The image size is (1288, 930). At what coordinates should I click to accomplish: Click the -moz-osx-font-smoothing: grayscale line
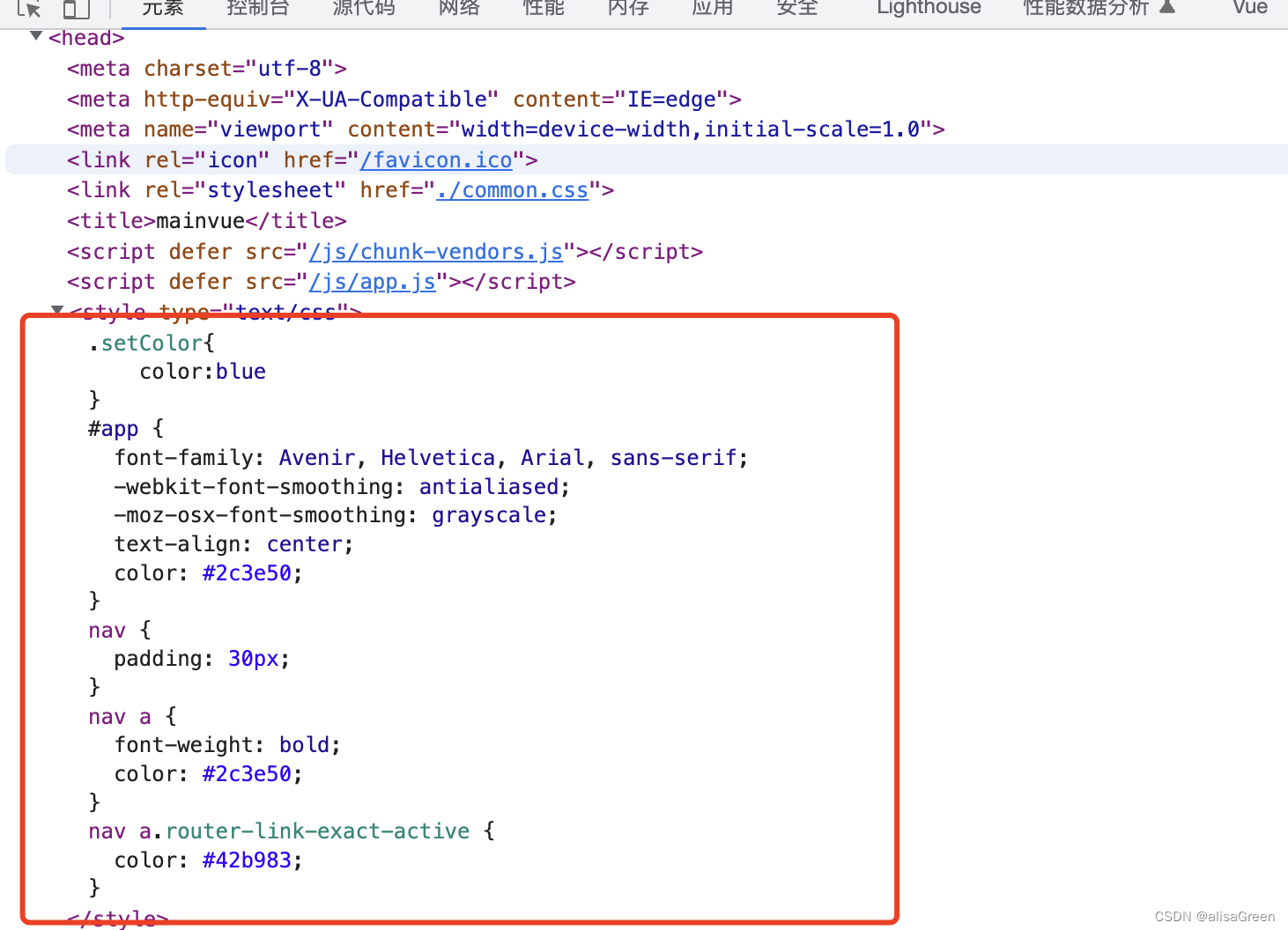[336, 515]
